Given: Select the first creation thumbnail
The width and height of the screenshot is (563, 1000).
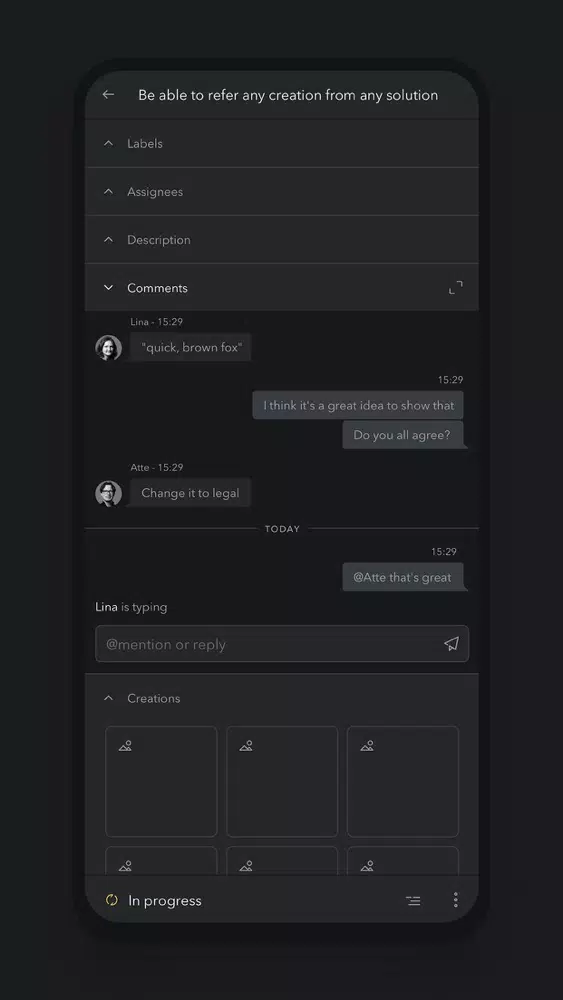Looking at the screenshot, I should click(x=161, y=781).
